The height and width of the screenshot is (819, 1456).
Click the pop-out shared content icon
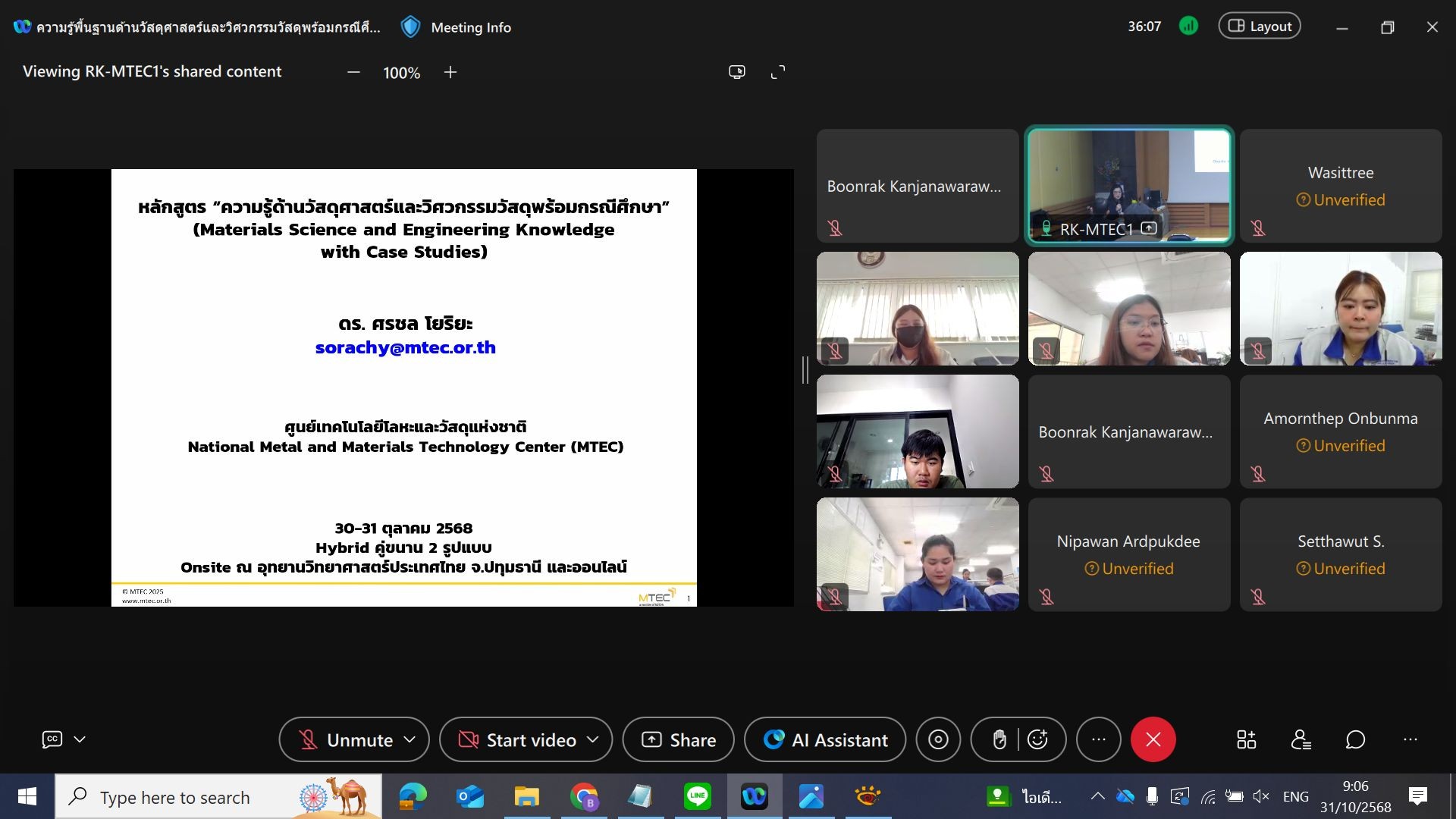737,72
